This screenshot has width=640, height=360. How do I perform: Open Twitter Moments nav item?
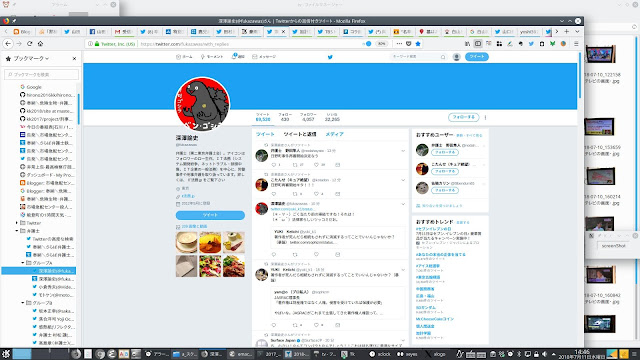coord(212,57)
